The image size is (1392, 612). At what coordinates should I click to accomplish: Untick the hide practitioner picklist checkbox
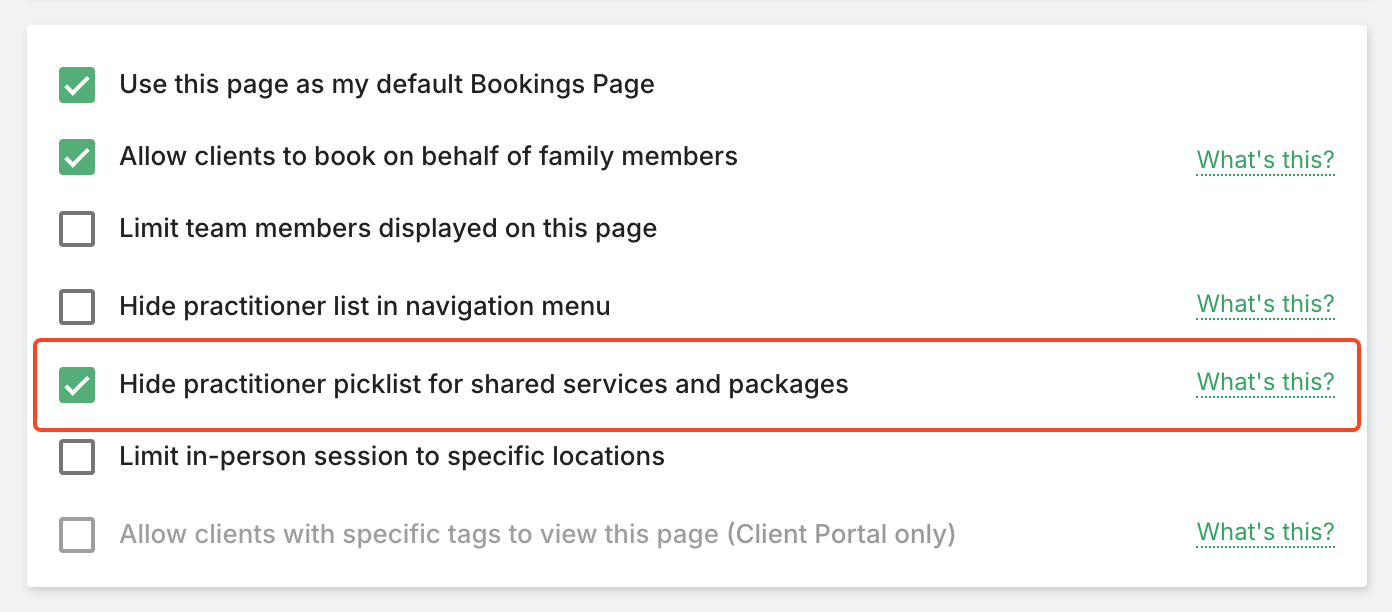coord(77,384)
